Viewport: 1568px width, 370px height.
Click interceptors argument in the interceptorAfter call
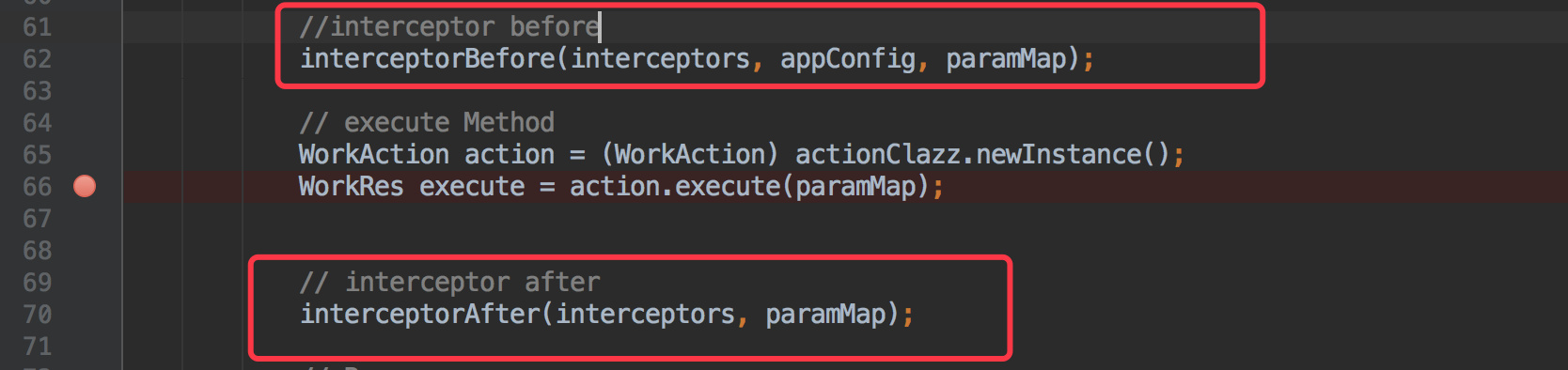[x=645, y=315]
